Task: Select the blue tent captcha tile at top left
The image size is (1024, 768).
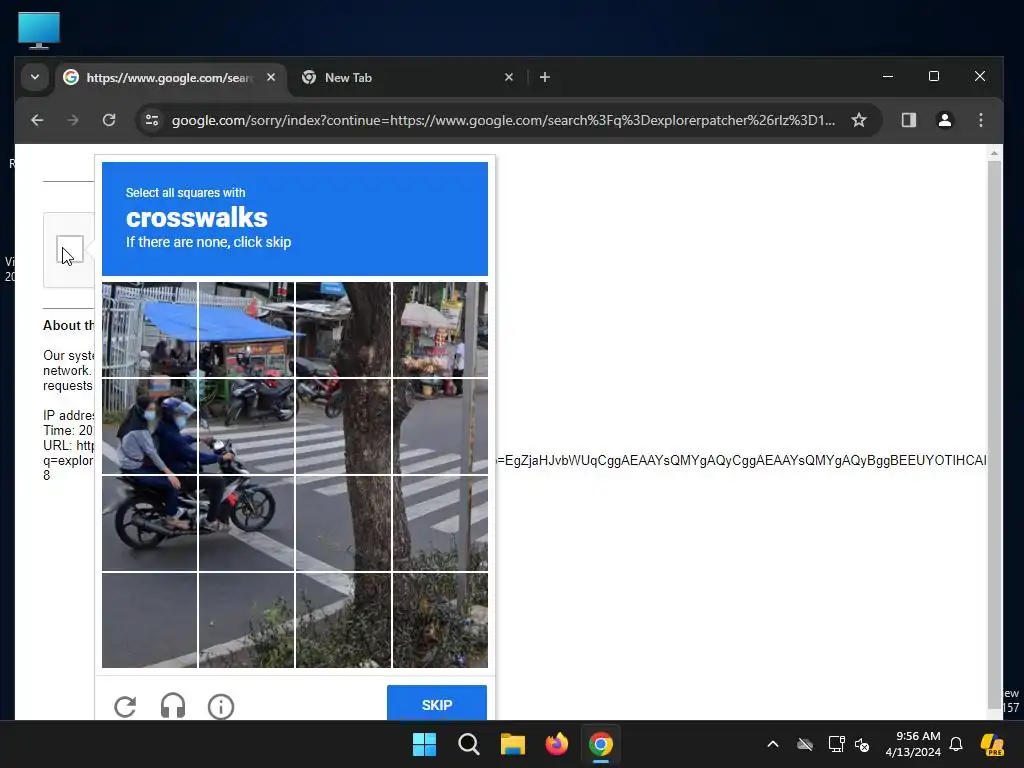Action: coord(150,330)
